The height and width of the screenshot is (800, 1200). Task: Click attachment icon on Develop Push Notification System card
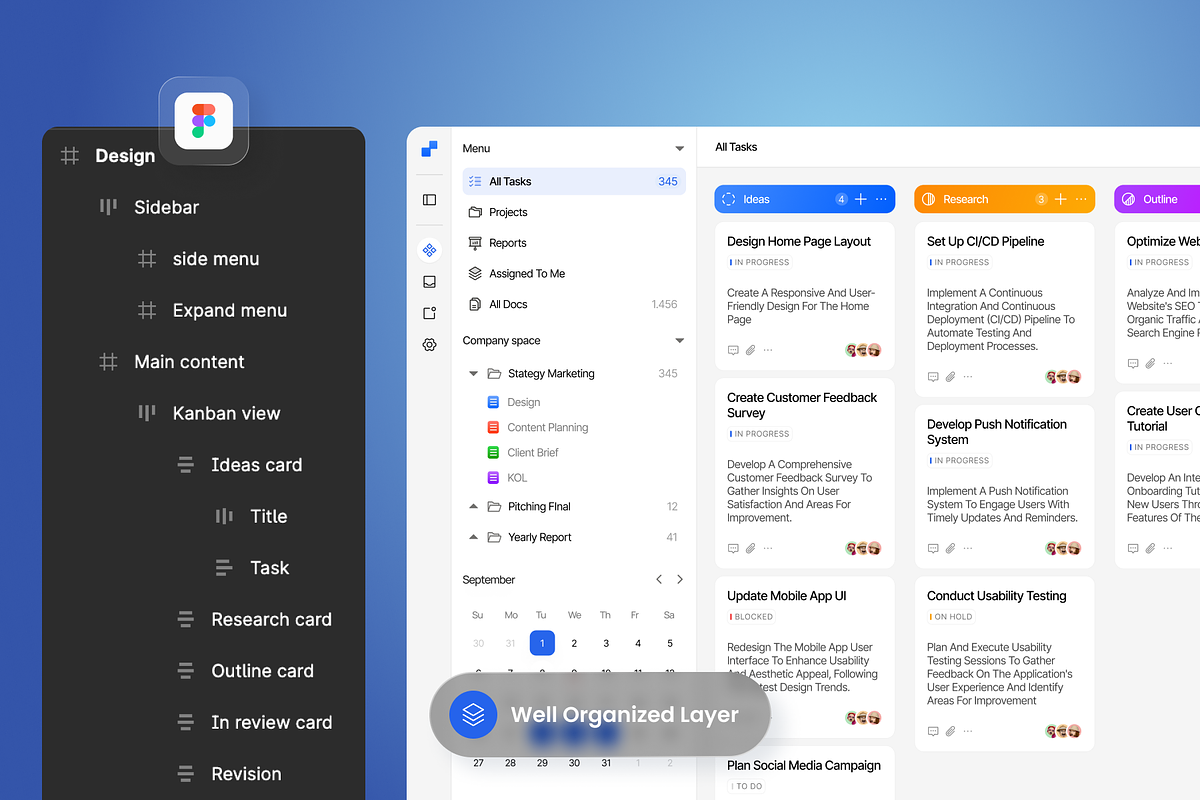(951, 548)
